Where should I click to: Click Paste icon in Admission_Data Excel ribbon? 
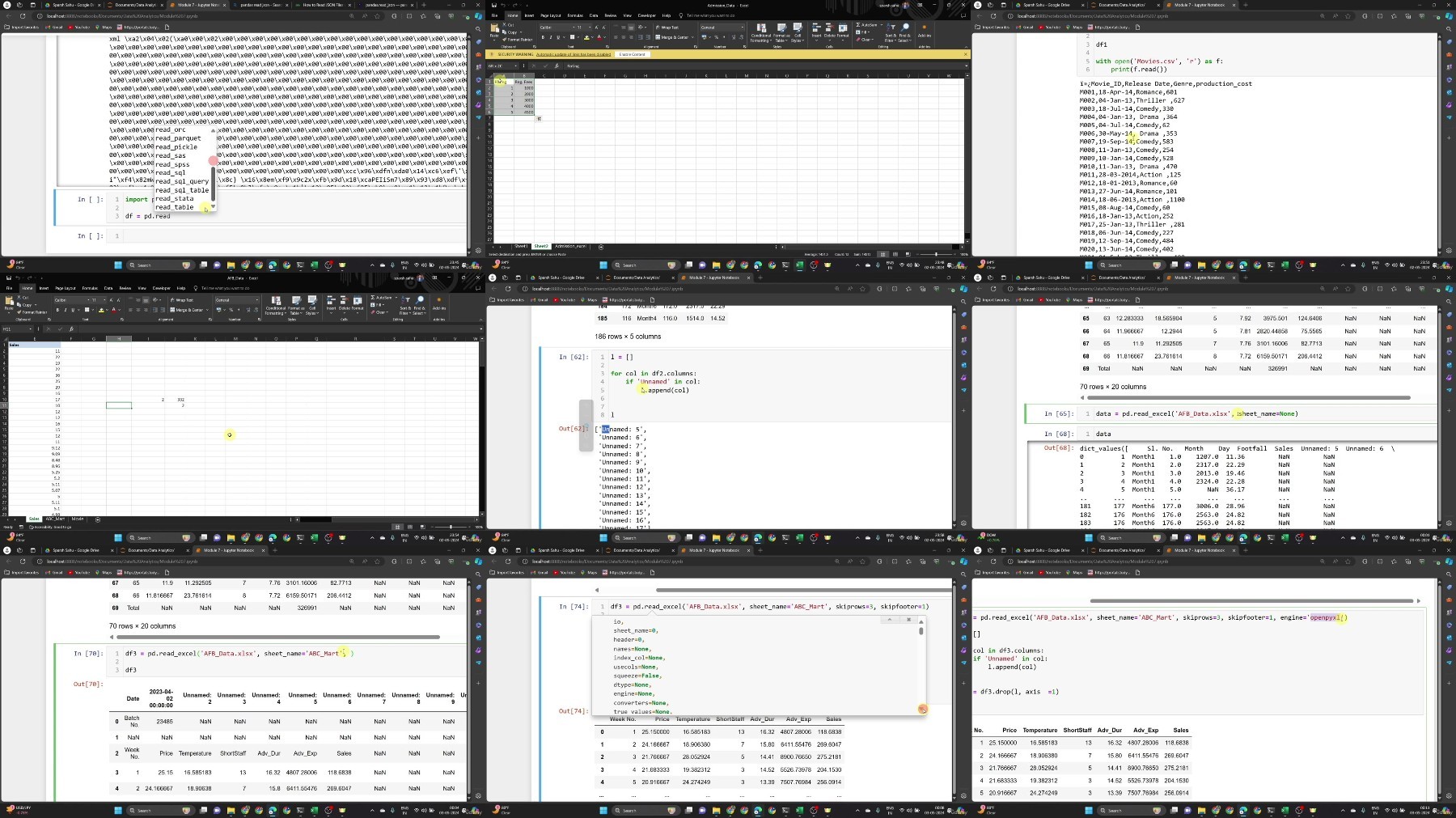(494, 28)
